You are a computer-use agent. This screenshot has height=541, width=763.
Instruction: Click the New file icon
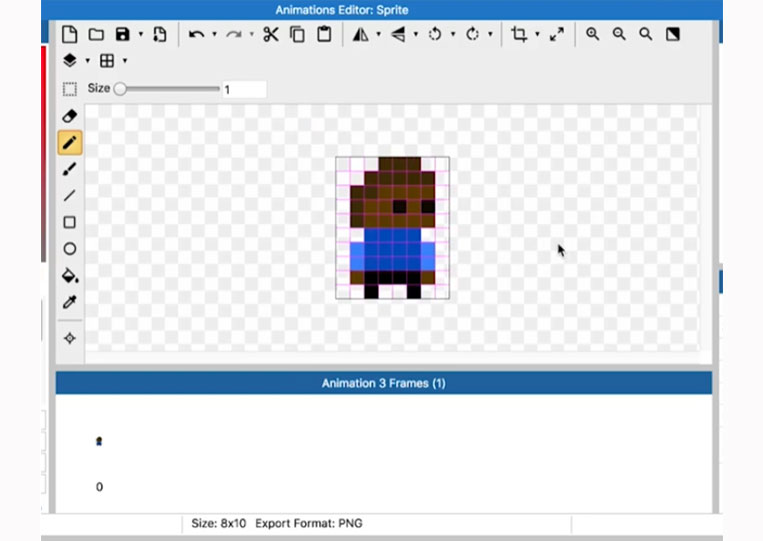pyautogui.click(x=70, y=35)
